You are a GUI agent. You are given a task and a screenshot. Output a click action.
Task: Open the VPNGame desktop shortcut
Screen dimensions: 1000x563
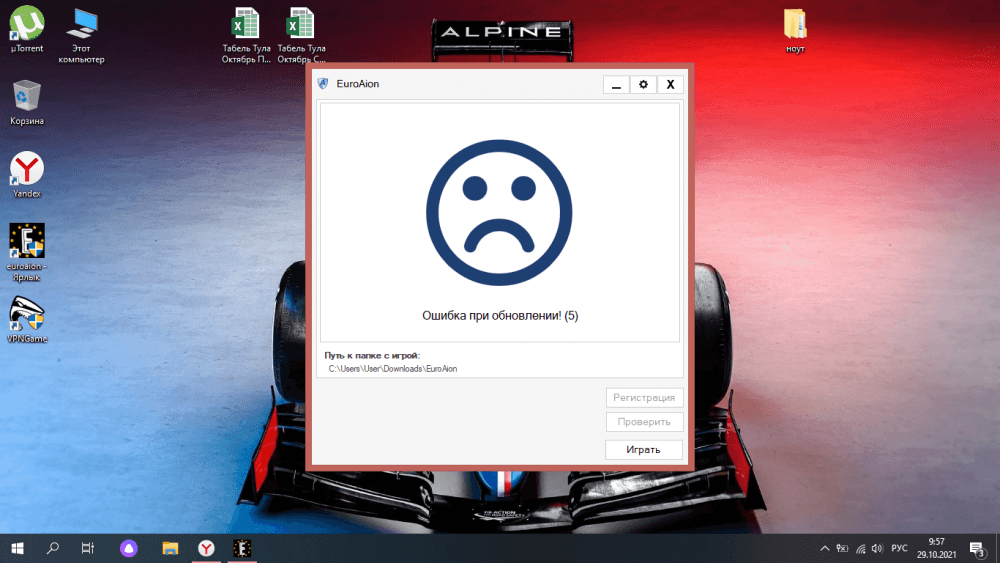tap(27, 314)
